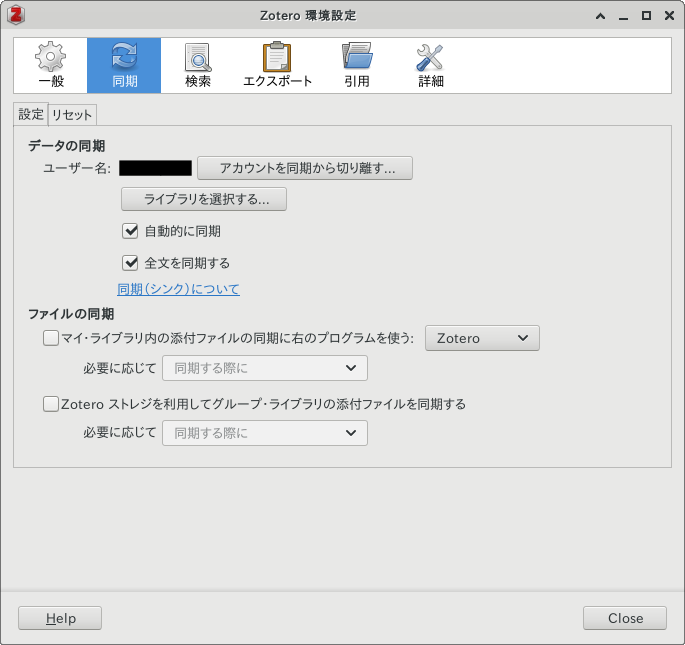Open the エクスポート (Export) clipboard pane
Viewport: 685px width, 645px height.
(277, 65)
